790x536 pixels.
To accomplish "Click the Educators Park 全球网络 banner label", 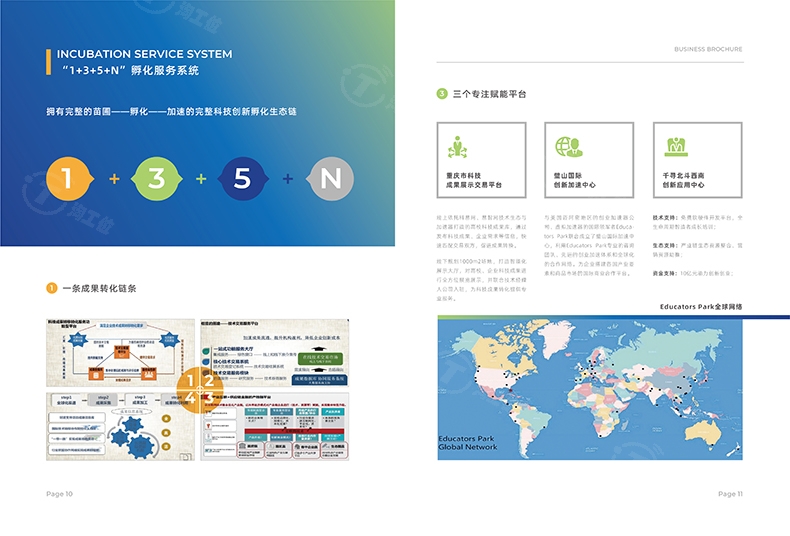I will pos(700,306).
